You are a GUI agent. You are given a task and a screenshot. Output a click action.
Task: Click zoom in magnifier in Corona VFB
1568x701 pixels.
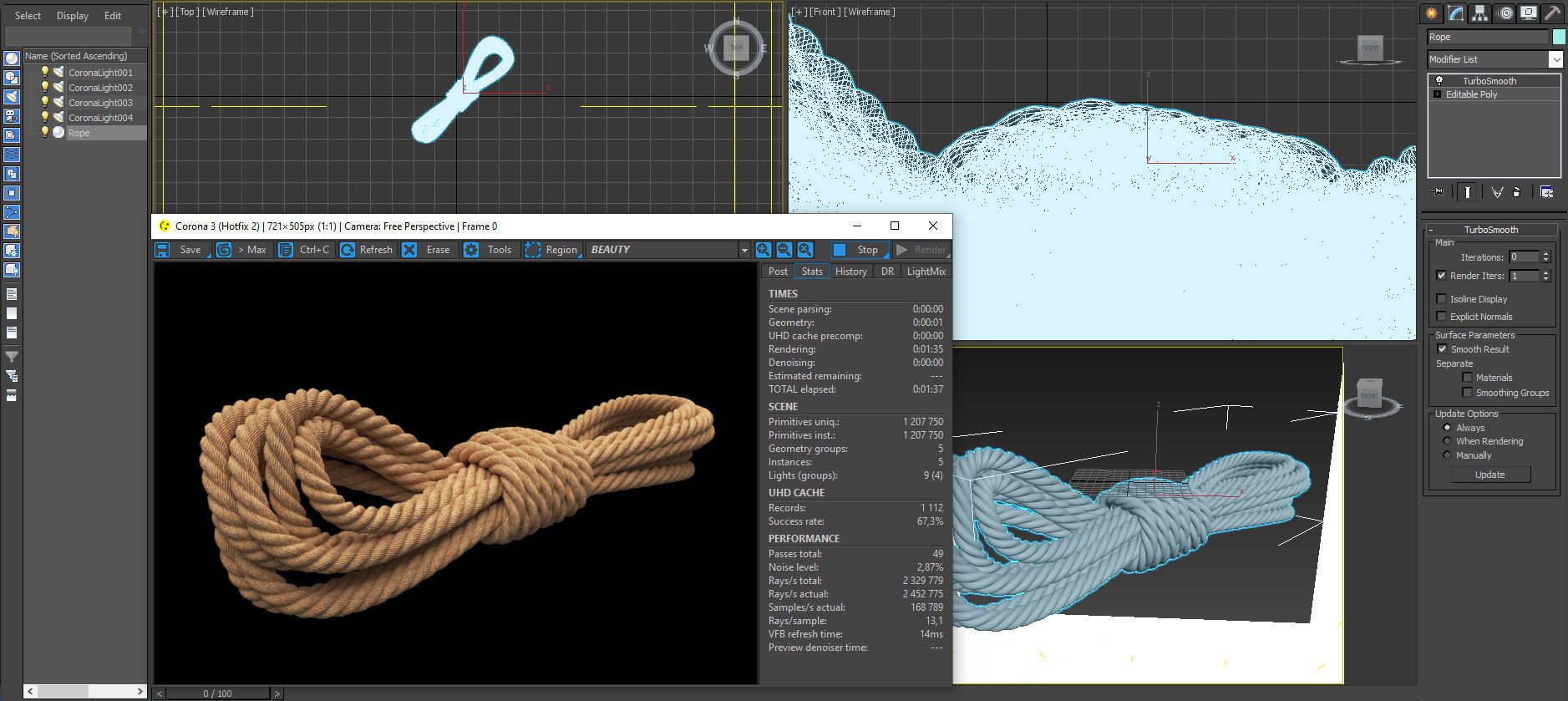764,250
